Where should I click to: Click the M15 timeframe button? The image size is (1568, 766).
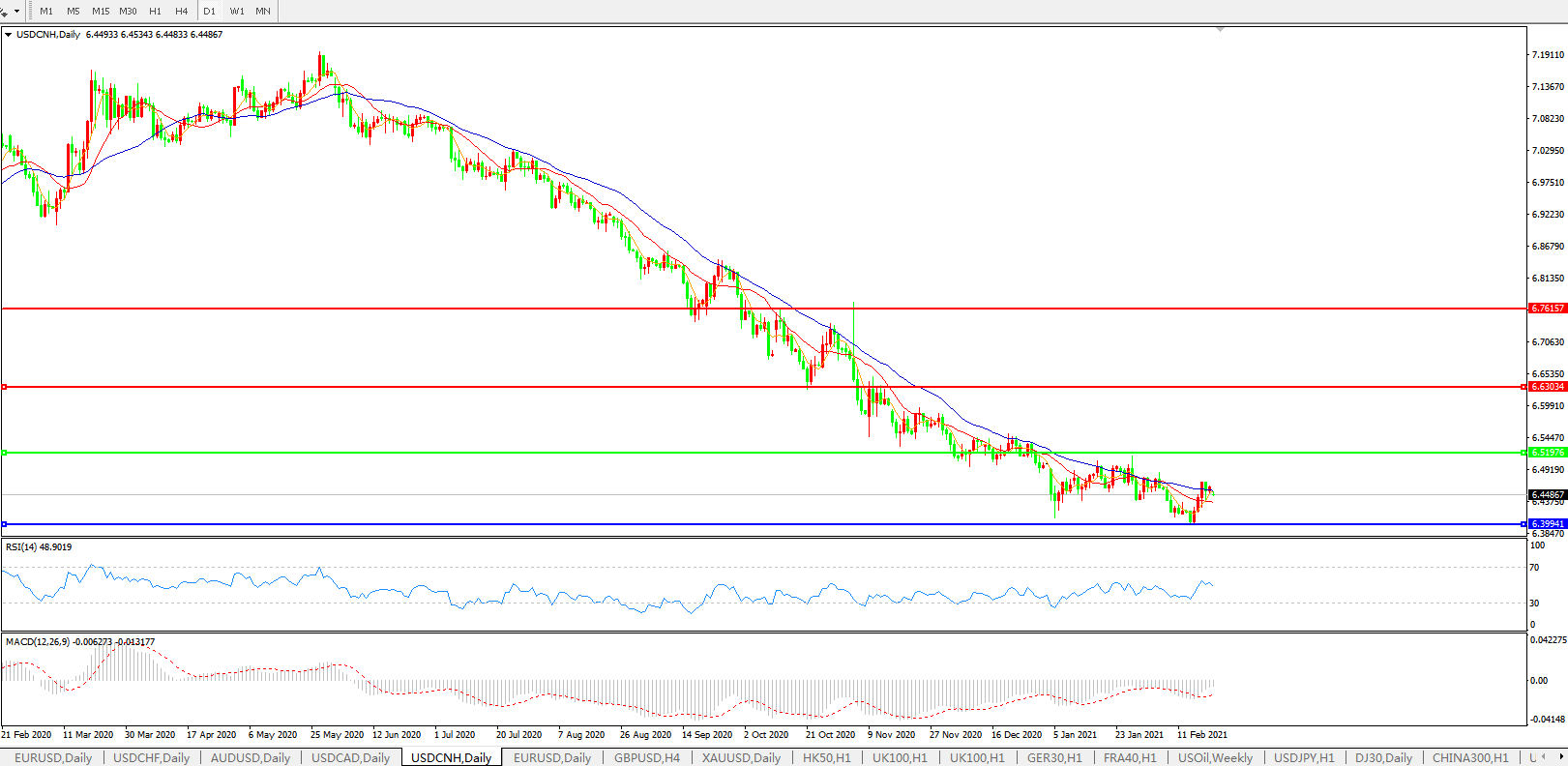[x=101, y=12]
